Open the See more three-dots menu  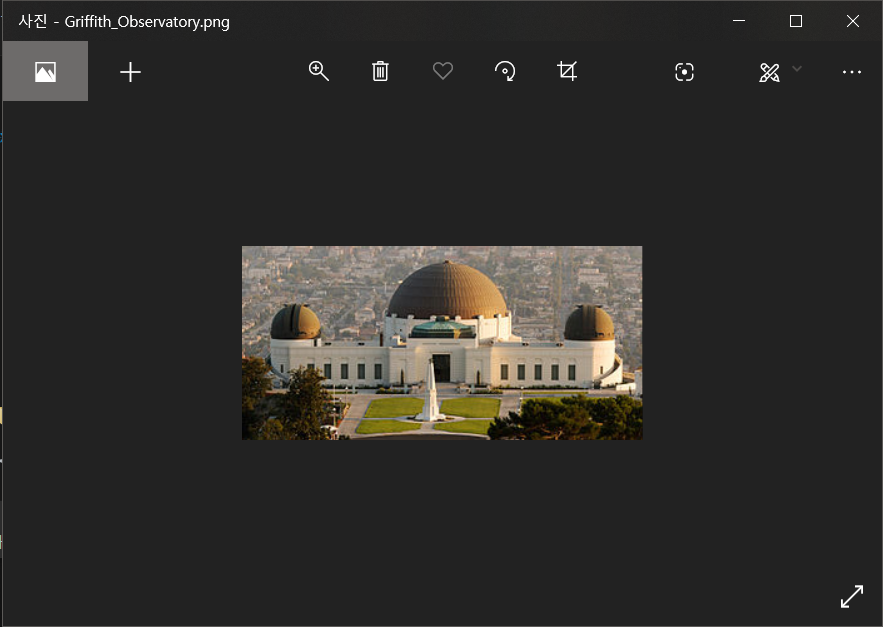tap(851, 72)
